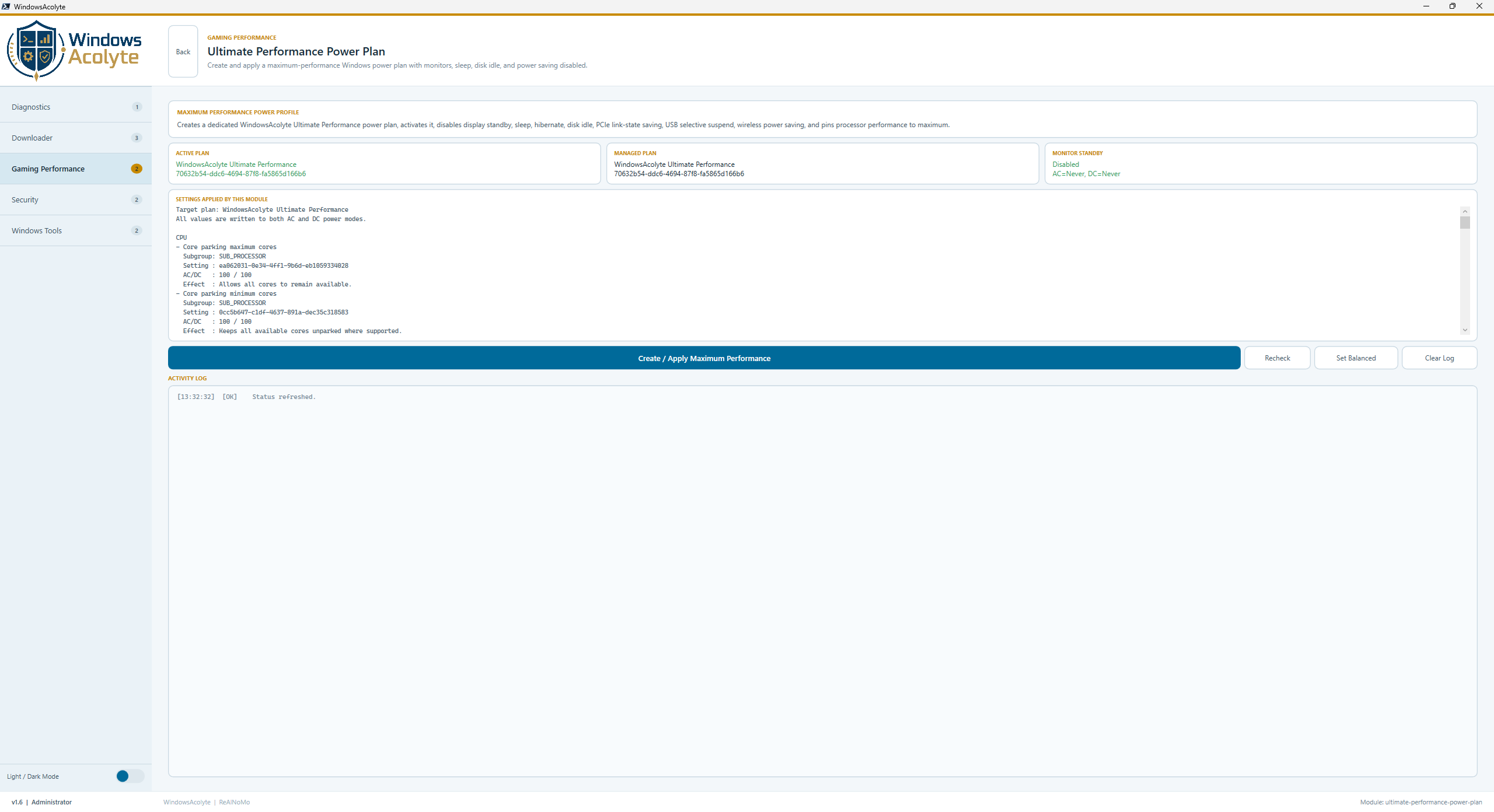Click the 'MONITOR STANDBY' card label
The image size is (1494, 812).
1077,153
